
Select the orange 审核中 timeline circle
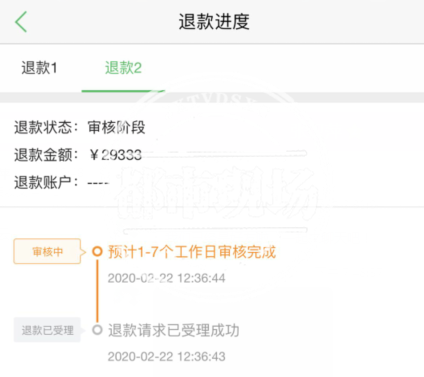pyautogui.click(x=97, y=251)
